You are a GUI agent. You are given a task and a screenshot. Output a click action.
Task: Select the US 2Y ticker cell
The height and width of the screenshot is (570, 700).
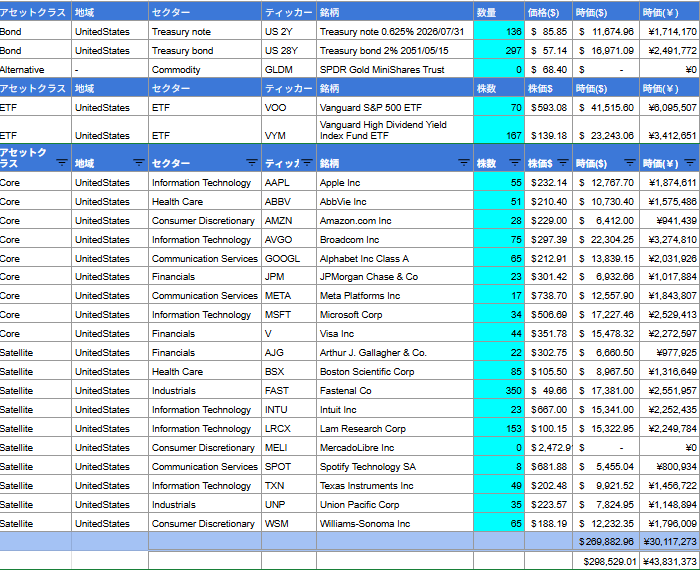click(x=289, y=31)
